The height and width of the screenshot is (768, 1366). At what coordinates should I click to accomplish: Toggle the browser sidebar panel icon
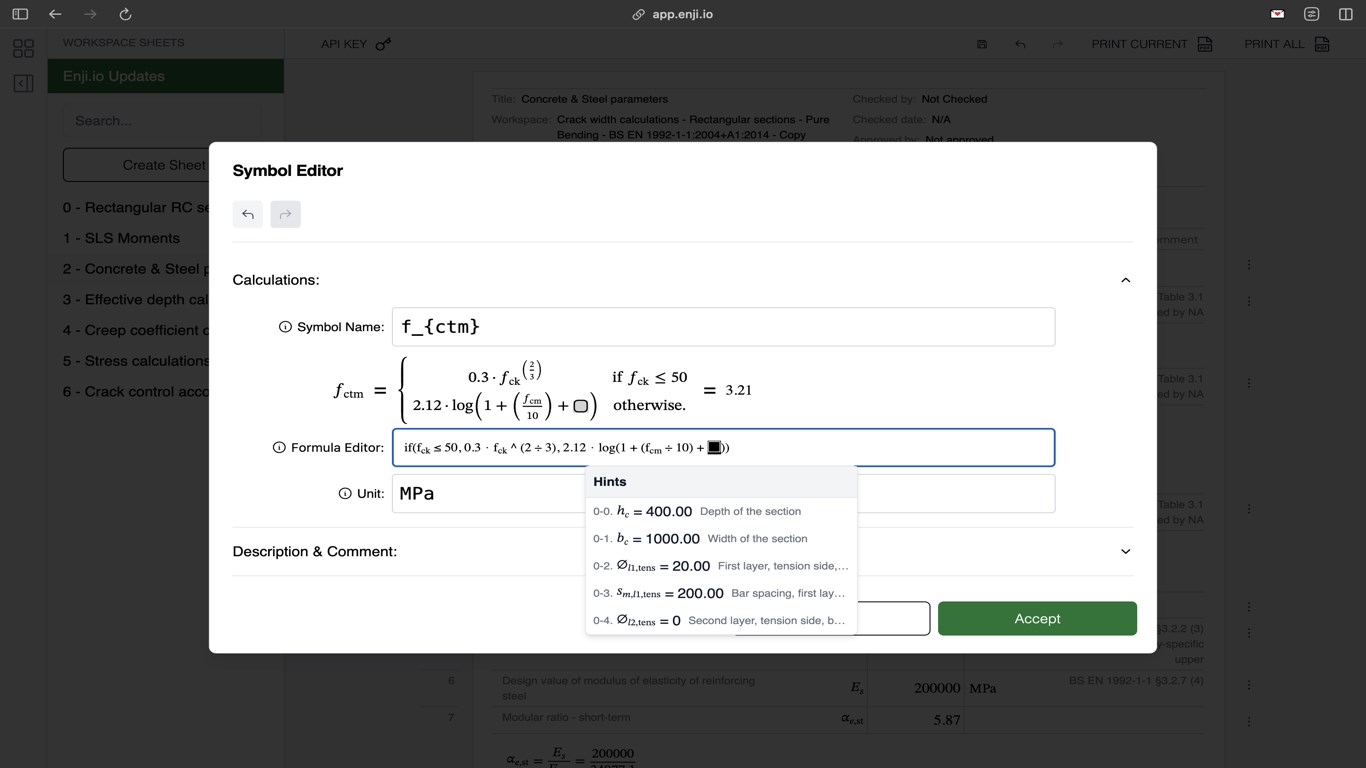pyautogui.click(x=20, y=14)
